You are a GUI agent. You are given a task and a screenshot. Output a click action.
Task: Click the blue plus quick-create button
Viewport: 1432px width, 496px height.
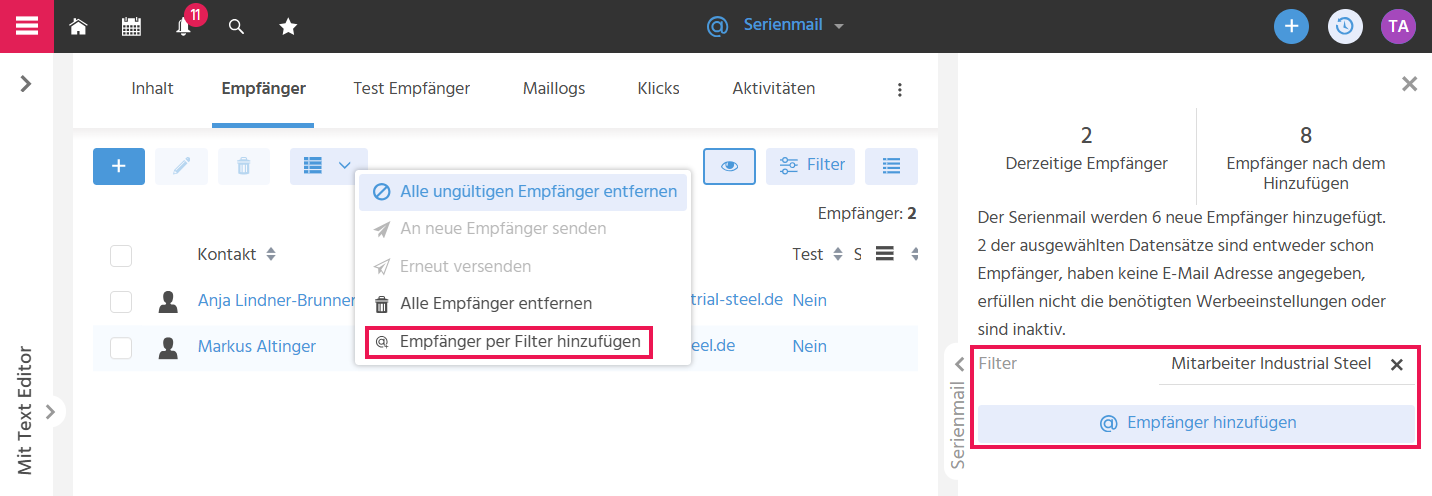pyautogui.click(x=1291, y=27)
